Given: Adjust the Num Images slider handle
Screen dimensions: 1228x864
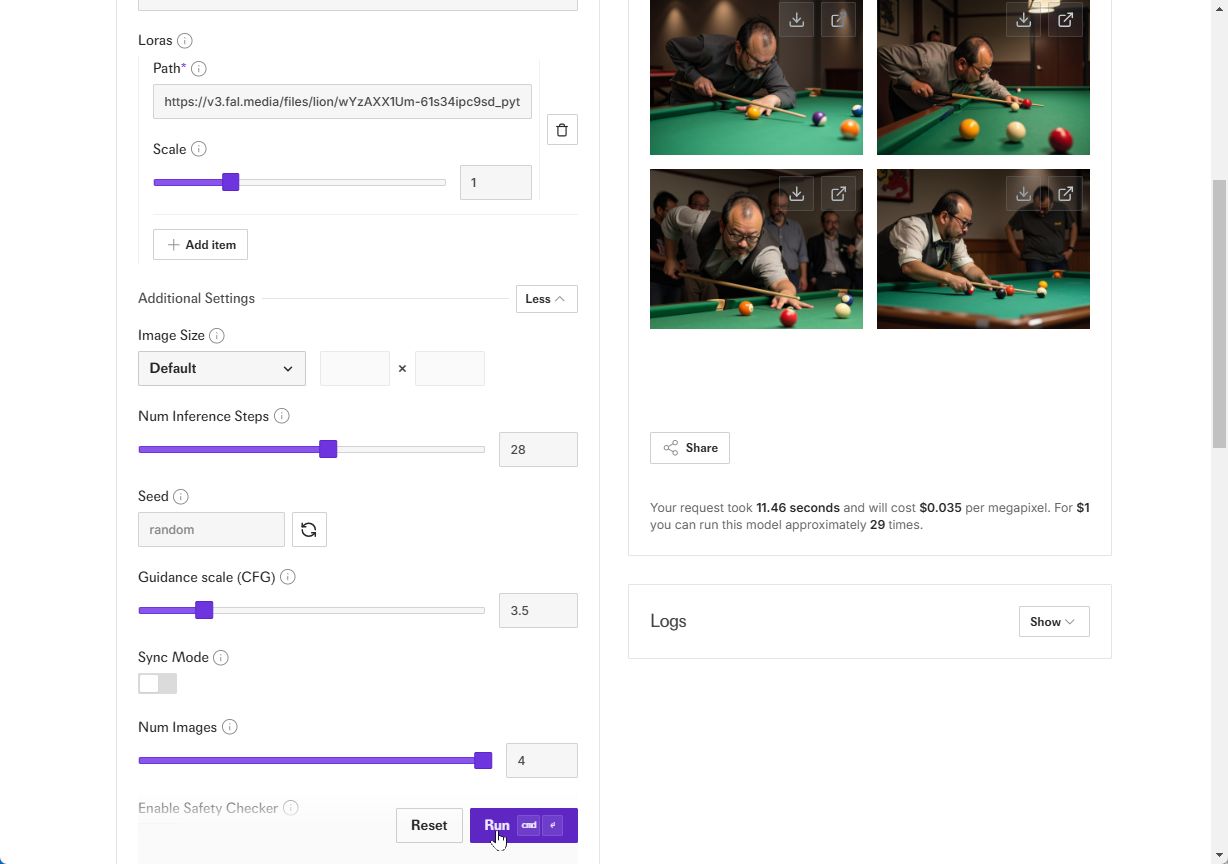Looking at the screenshot, I should pyautogui.click(x=483, y=761).
